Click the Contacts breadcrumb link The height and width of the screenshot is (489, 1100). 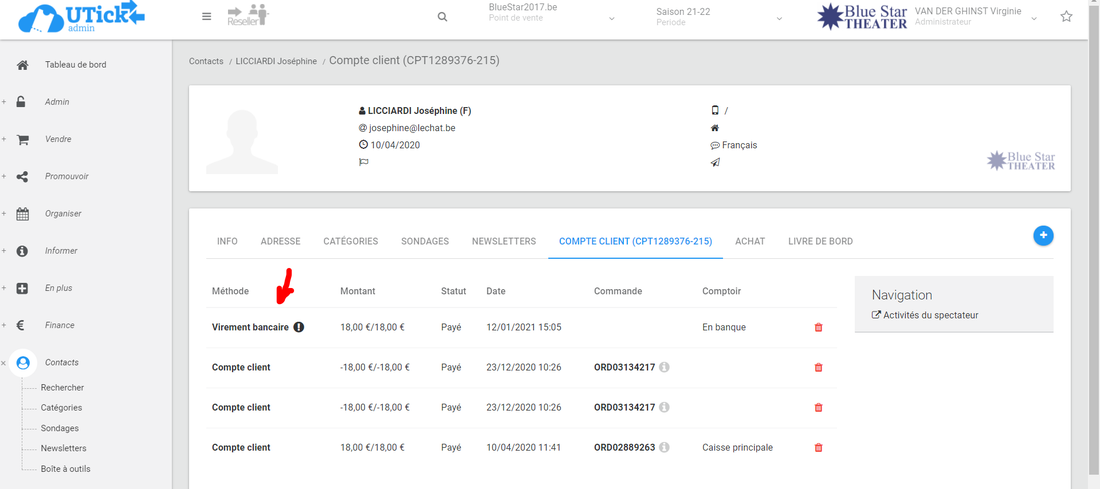click(206, 61)
